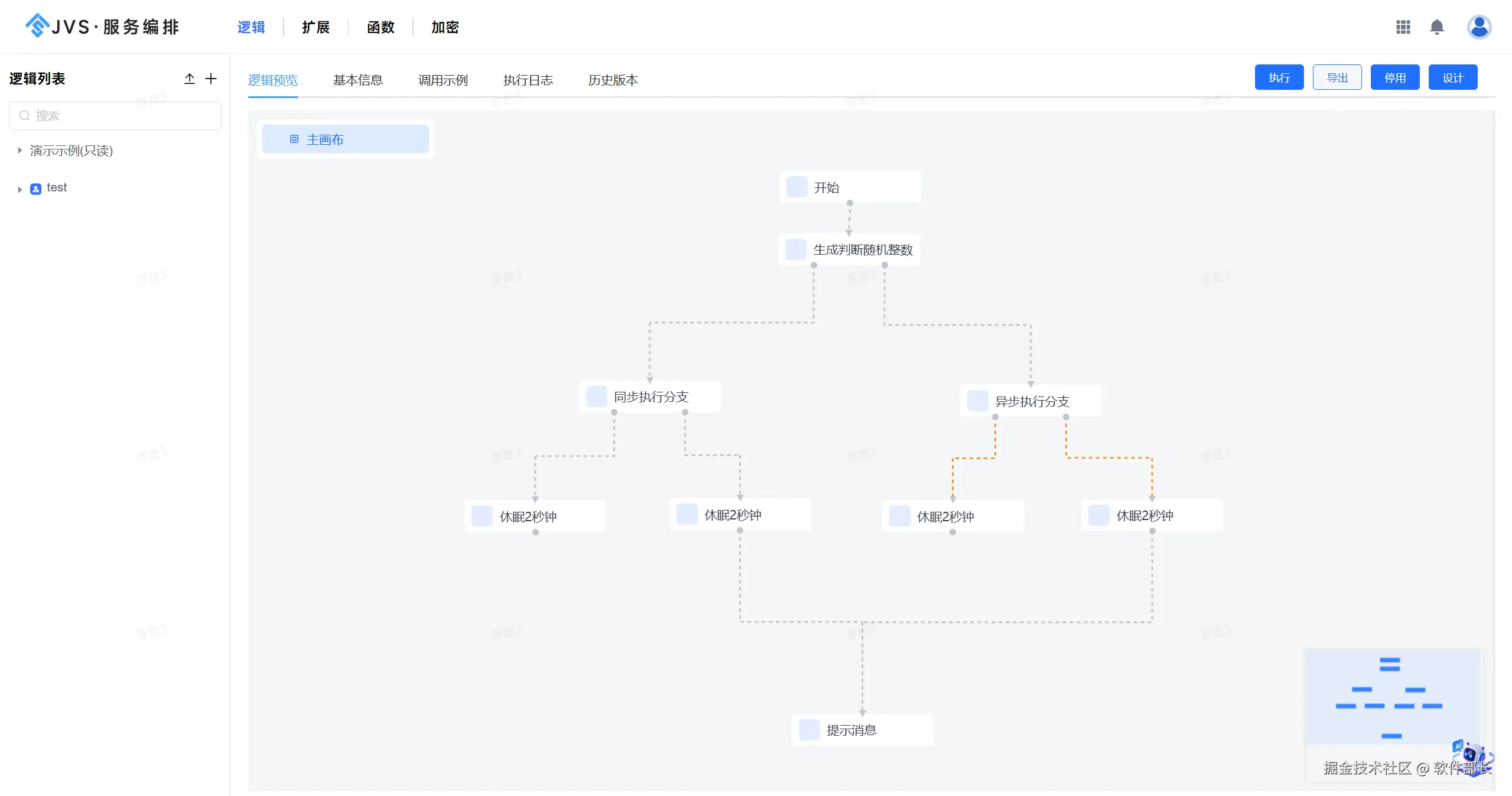1512x796 pixels.
Task: Click the test folder icon
Action: pos(35,189)
